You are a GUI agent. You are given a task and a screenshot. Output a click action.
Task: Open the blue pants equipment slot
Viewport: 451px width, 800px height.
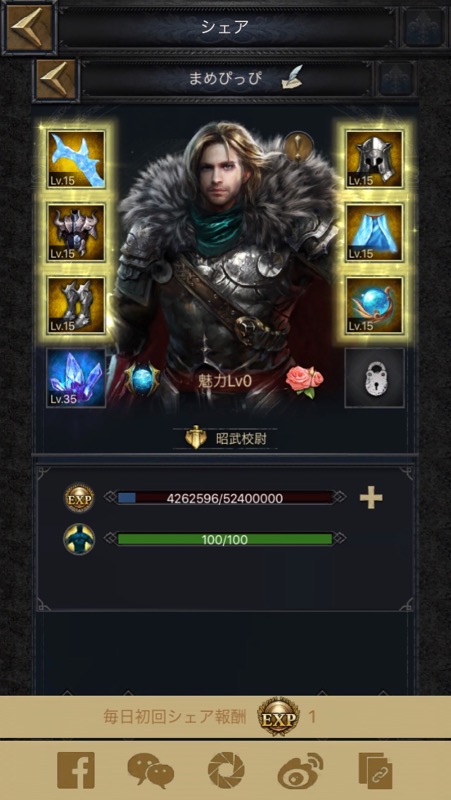[x=374, y=233]
